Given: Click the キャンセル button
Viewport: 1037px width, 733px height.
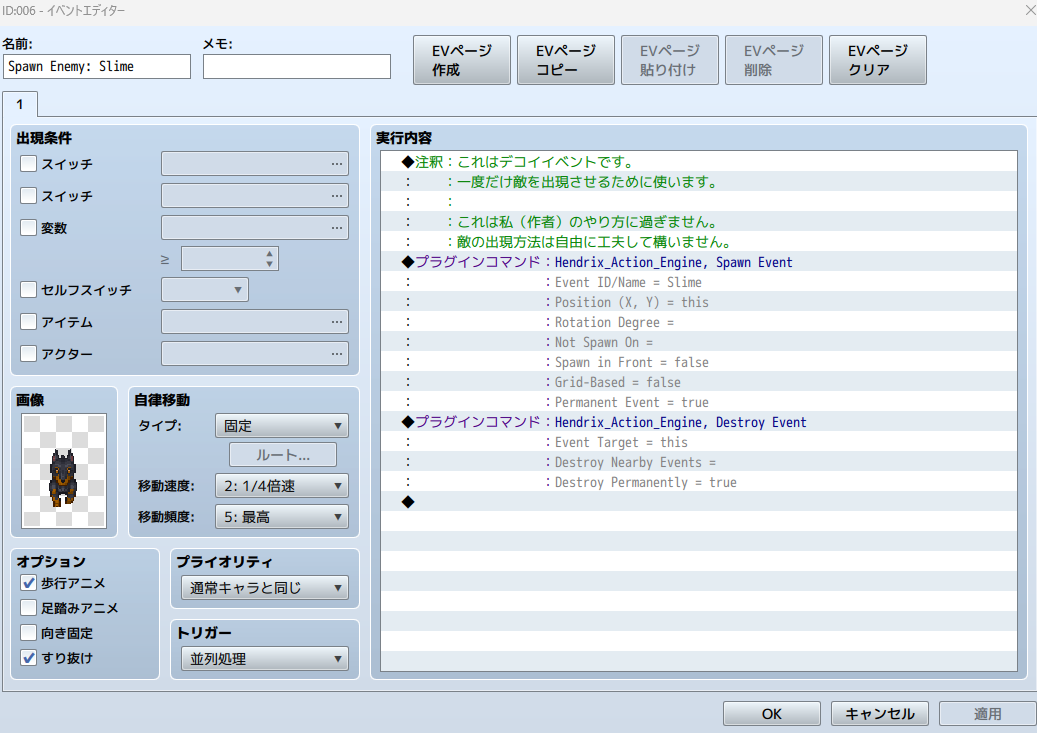Looking at the screenshot, I should coord(879,713).
